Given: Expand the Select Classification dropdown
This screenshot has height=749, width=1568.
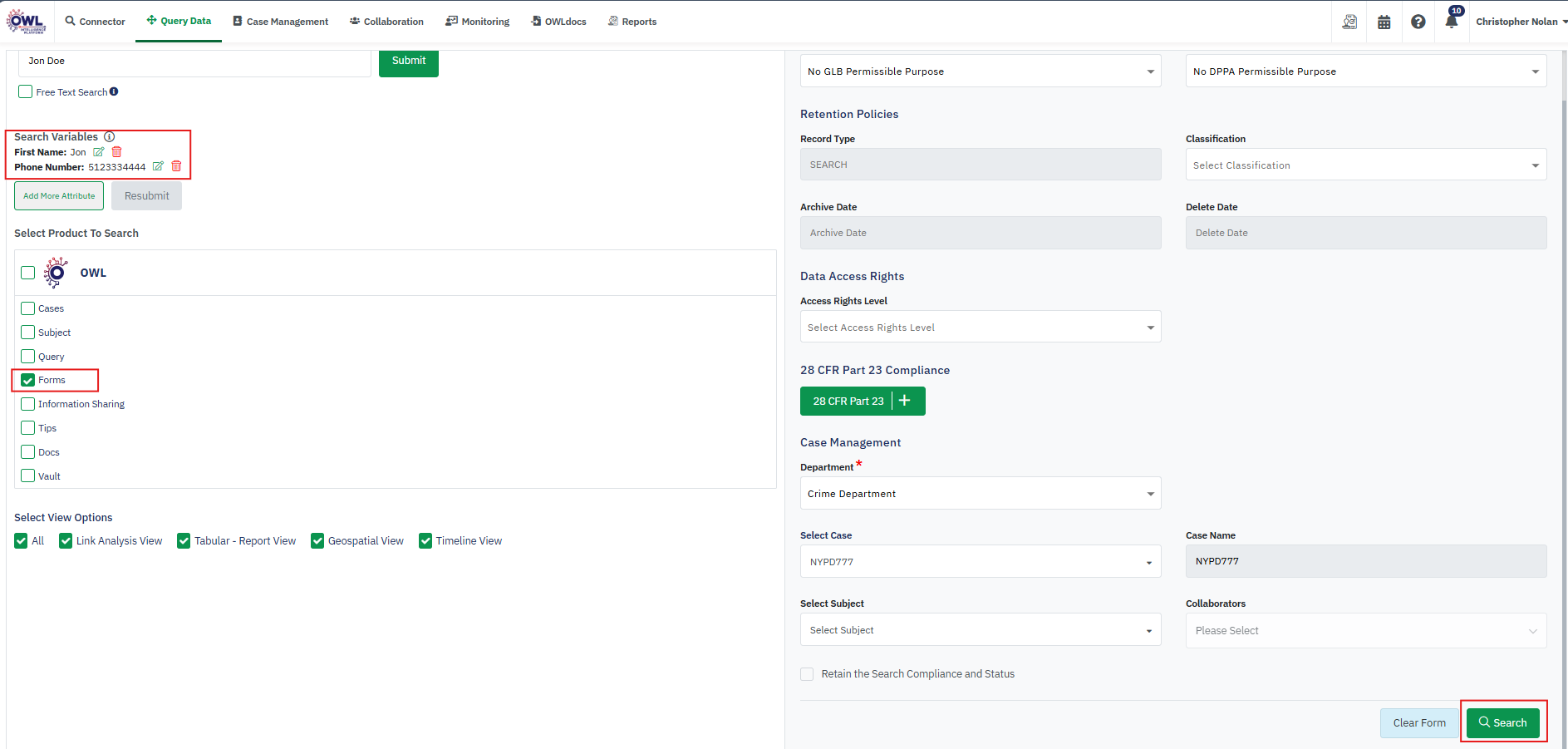Looking at the screenshot, I should [1365, 165].
